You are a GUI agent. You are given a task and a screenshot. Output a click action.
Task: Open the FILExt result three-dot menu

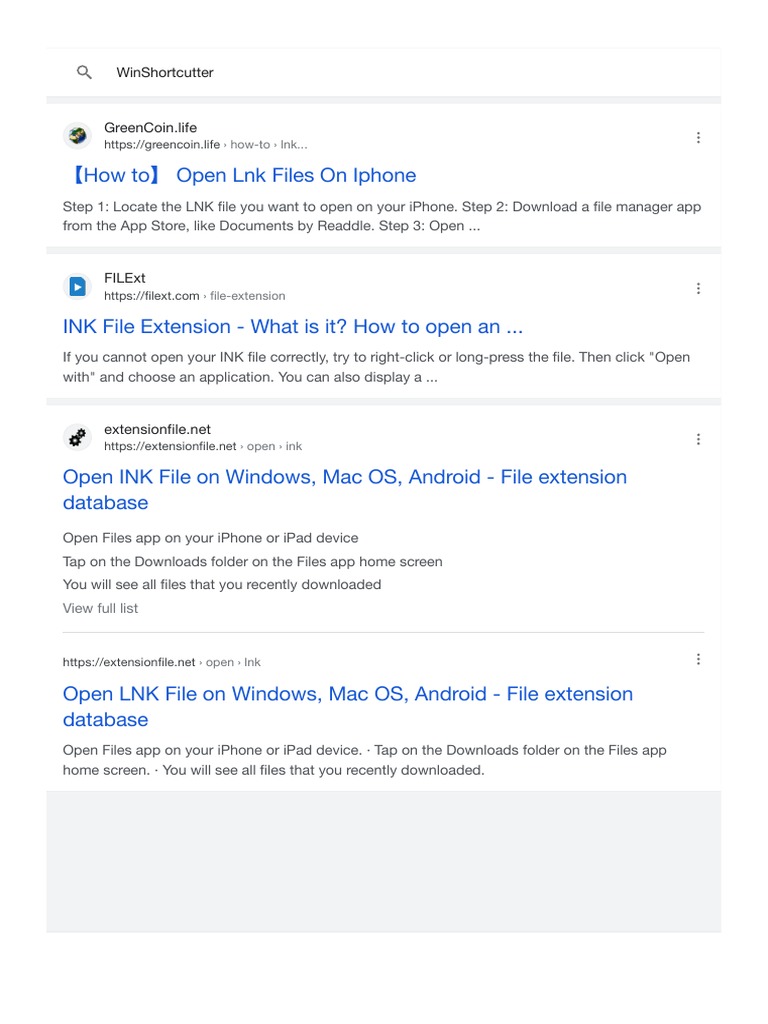[x=698, y=288]
